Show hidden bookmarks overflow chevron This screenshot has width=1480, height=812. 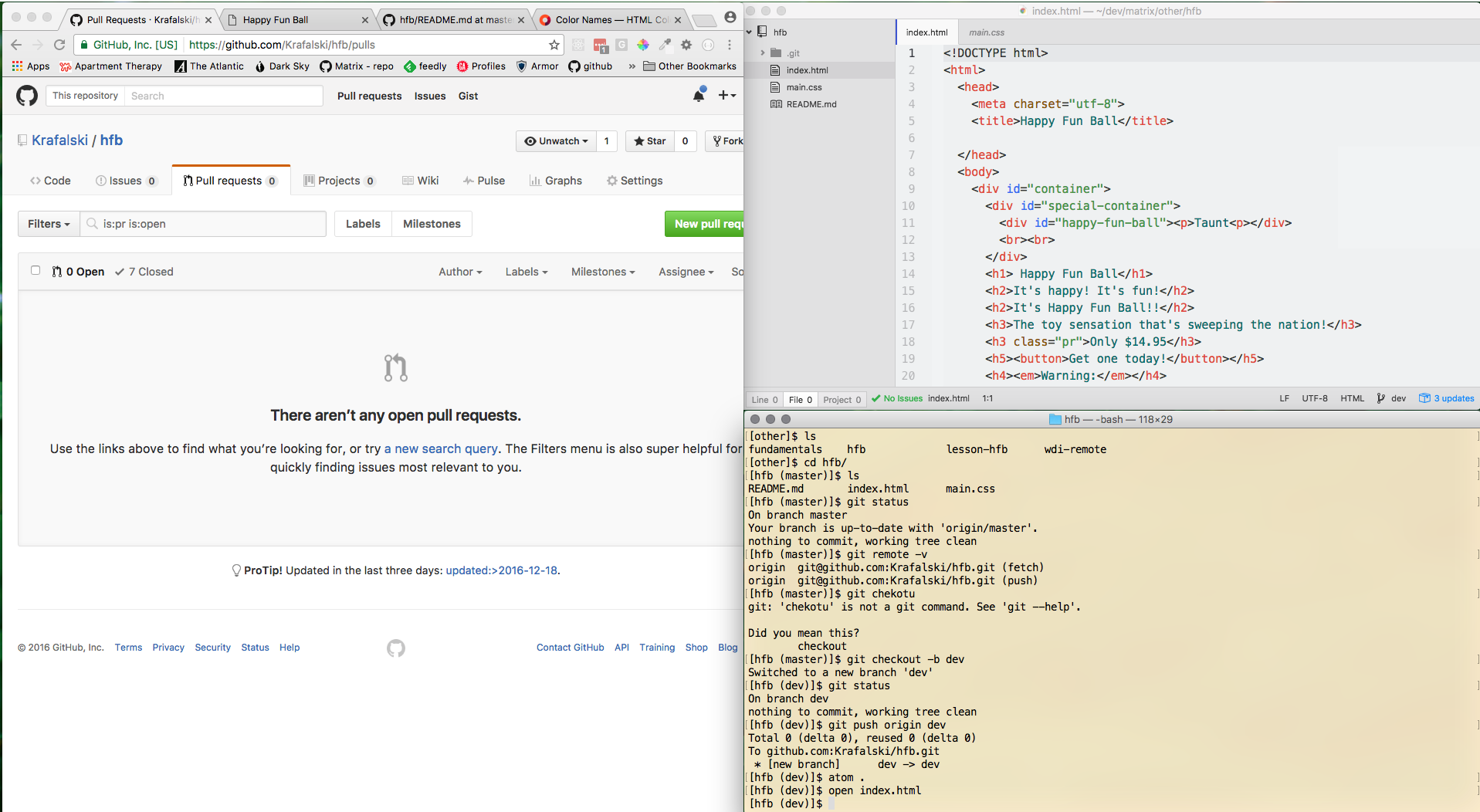632,66
